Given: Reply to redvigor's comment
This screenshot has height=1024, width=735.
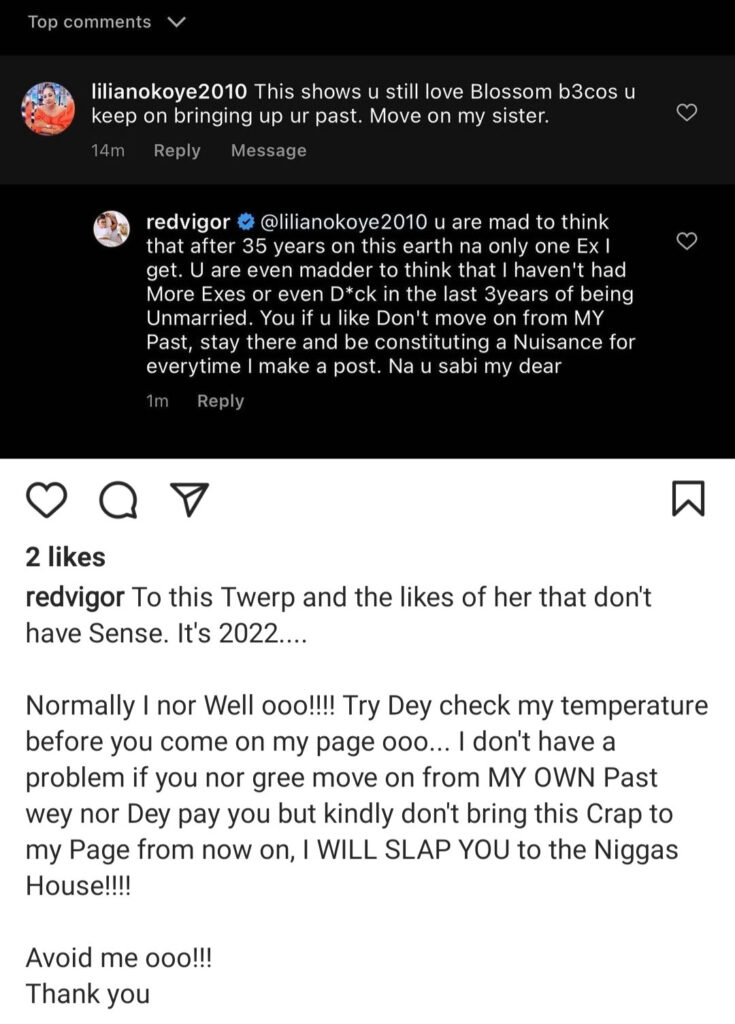Looking at the screenshot, I should [x=220, y=401].
